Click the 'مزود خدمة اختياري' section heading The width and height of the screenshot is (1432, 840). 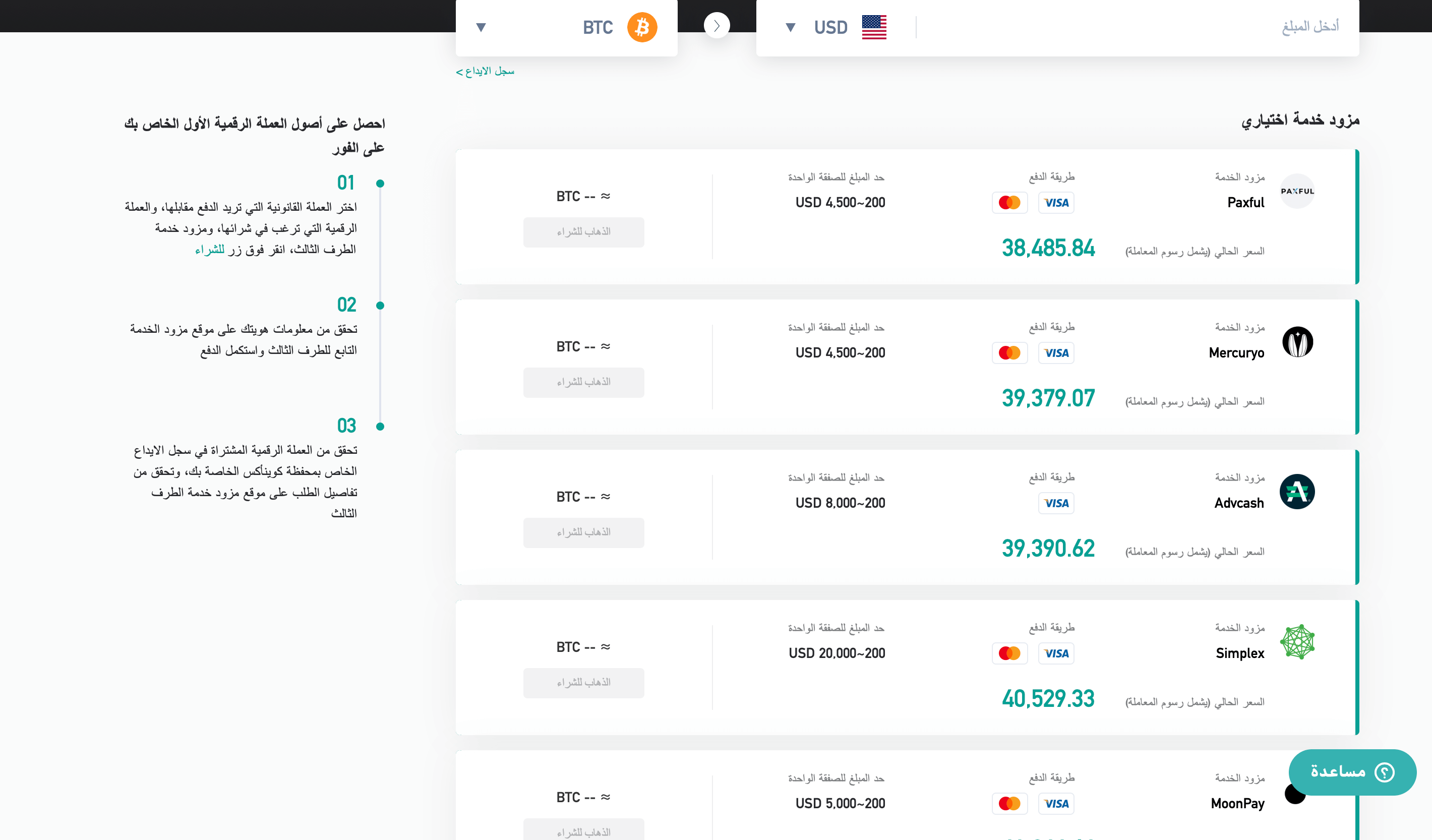point(1300,121)
